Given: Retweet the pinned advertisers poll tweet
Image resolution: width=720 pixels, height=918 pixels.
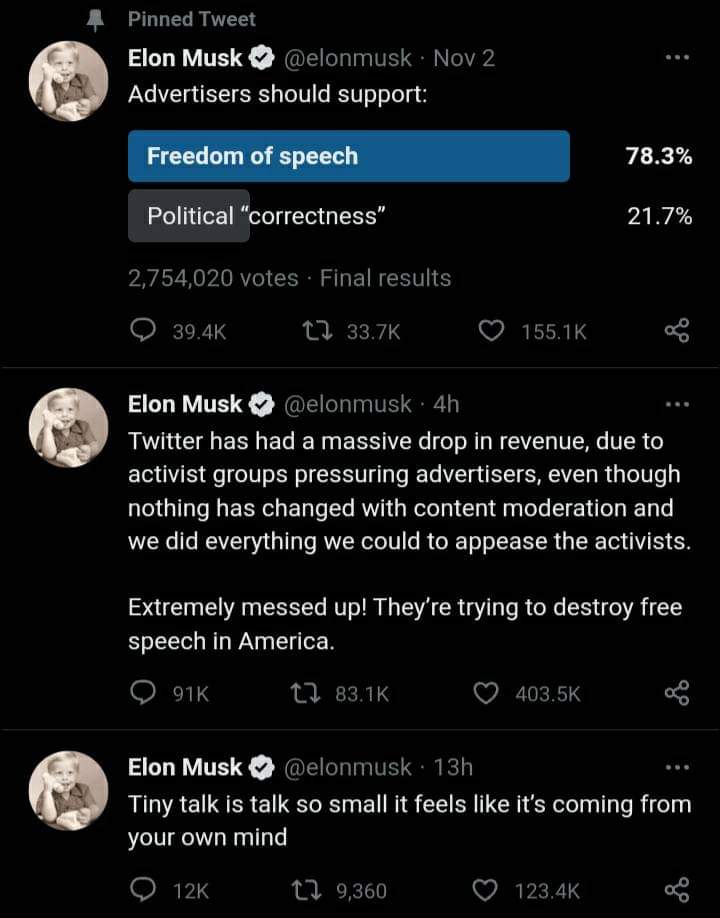Looking at the screenshot, I should (x=310, y=332).
